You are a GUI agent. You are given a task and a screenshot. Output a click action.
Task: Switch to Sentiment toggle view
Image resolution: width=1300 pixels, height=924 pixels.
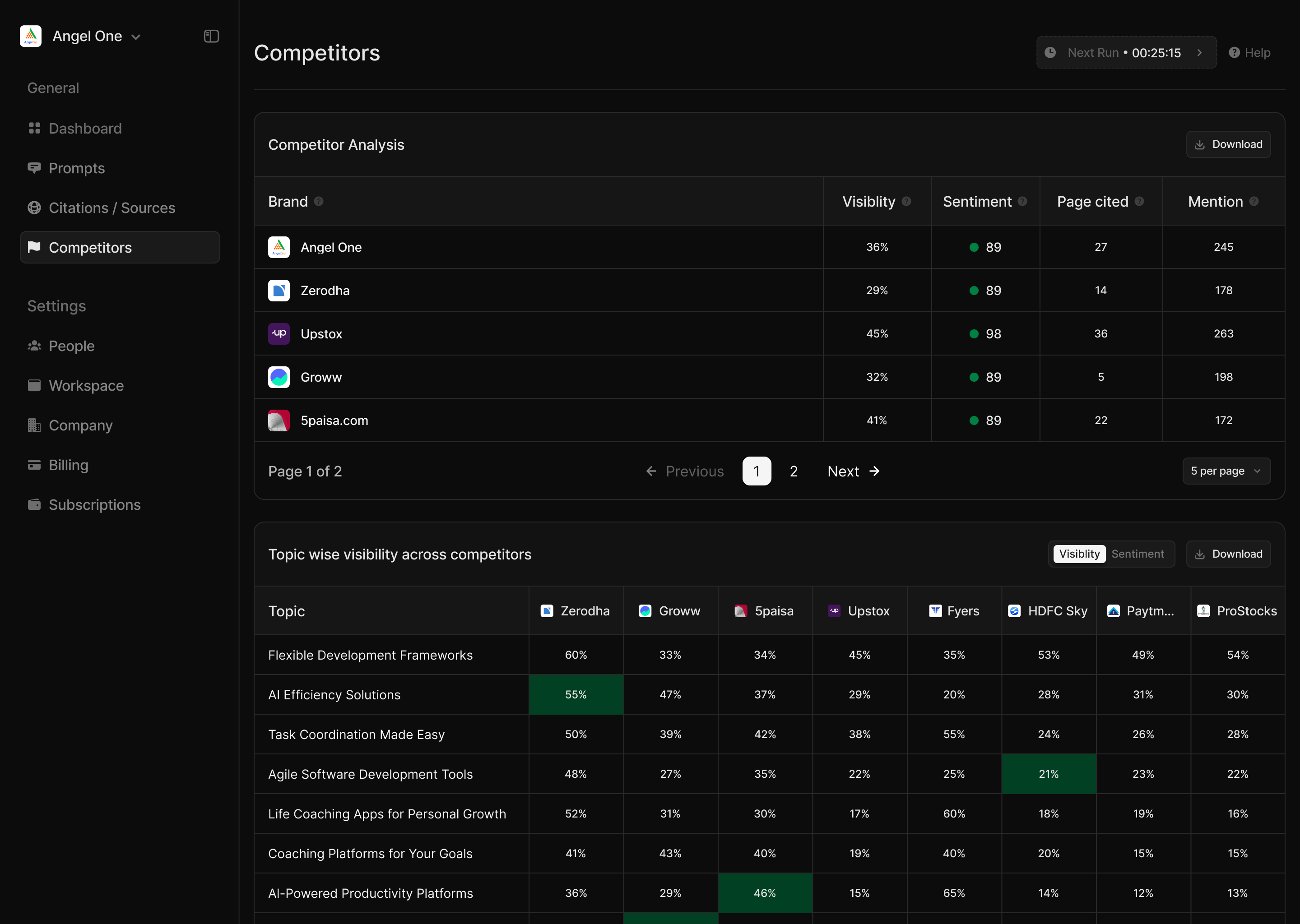1137,554
